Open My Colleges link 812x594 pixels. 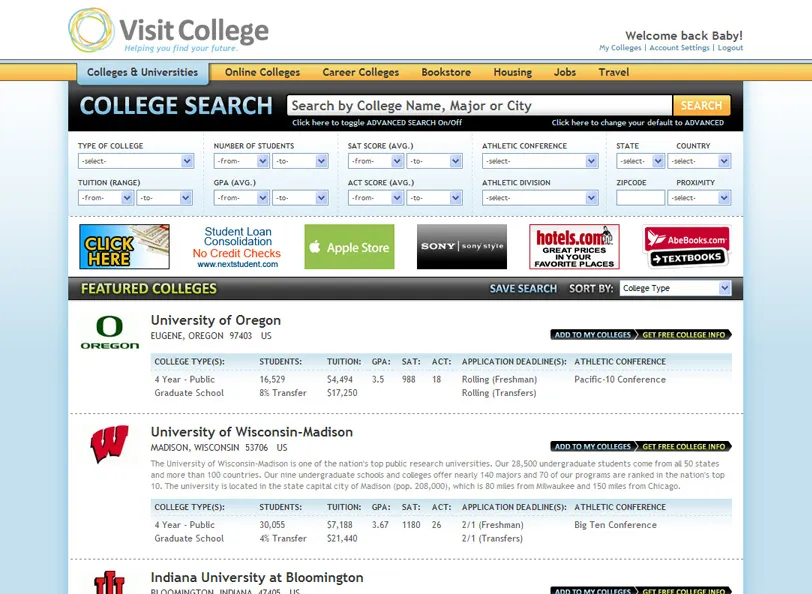click(x=620, y=48)
